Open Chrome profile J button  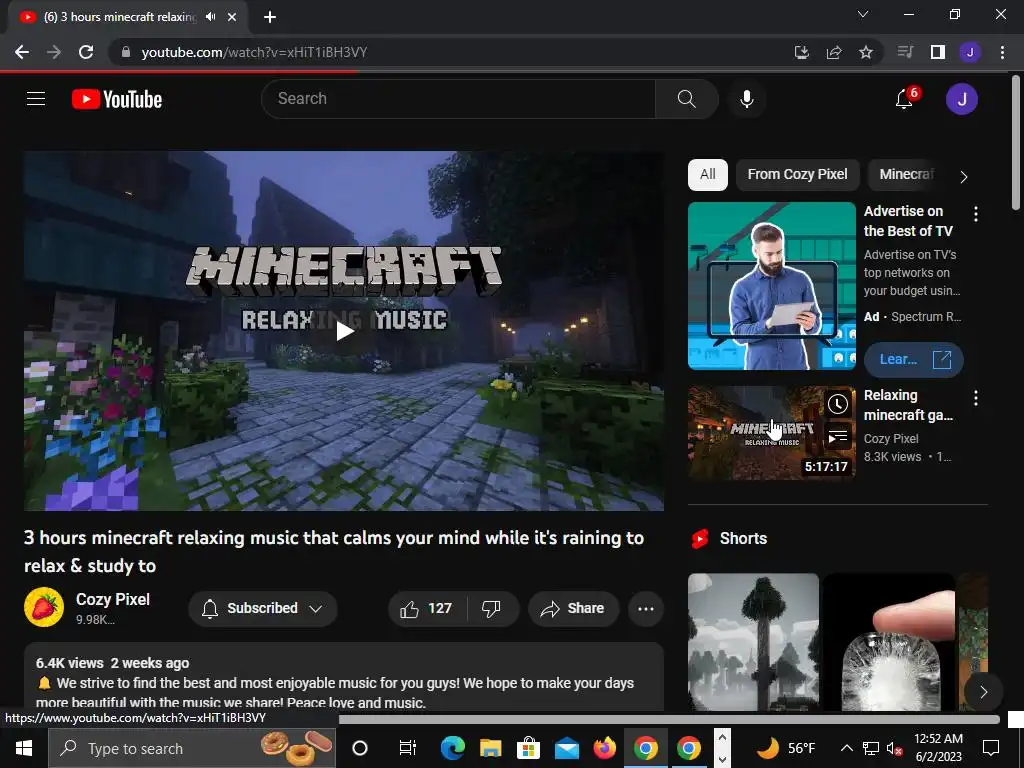coord(970,52)
